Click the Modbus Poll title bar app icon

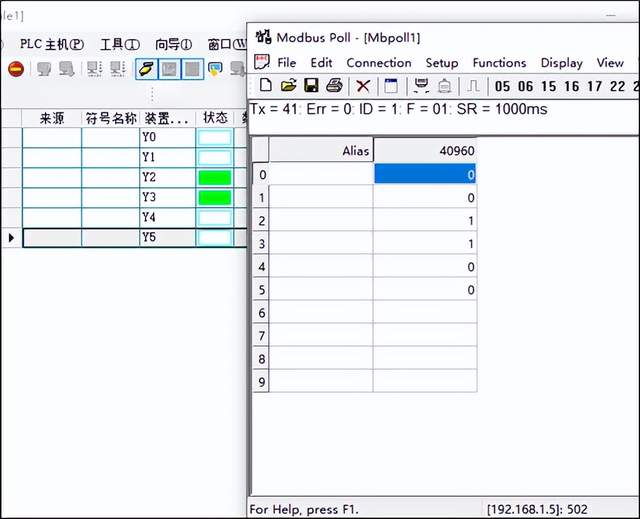pyautogui.click(x=263, y=37)
